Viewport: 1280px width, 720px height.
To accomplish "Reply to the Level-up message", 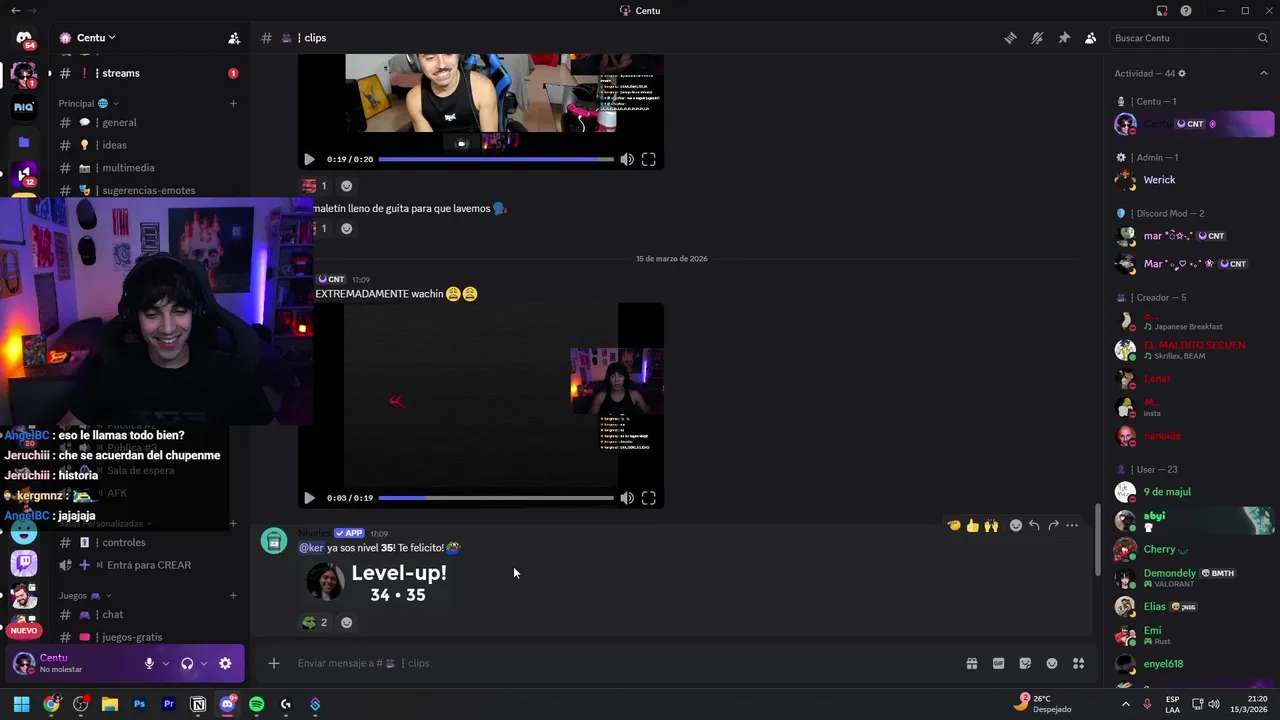I will coord(1034,525).
